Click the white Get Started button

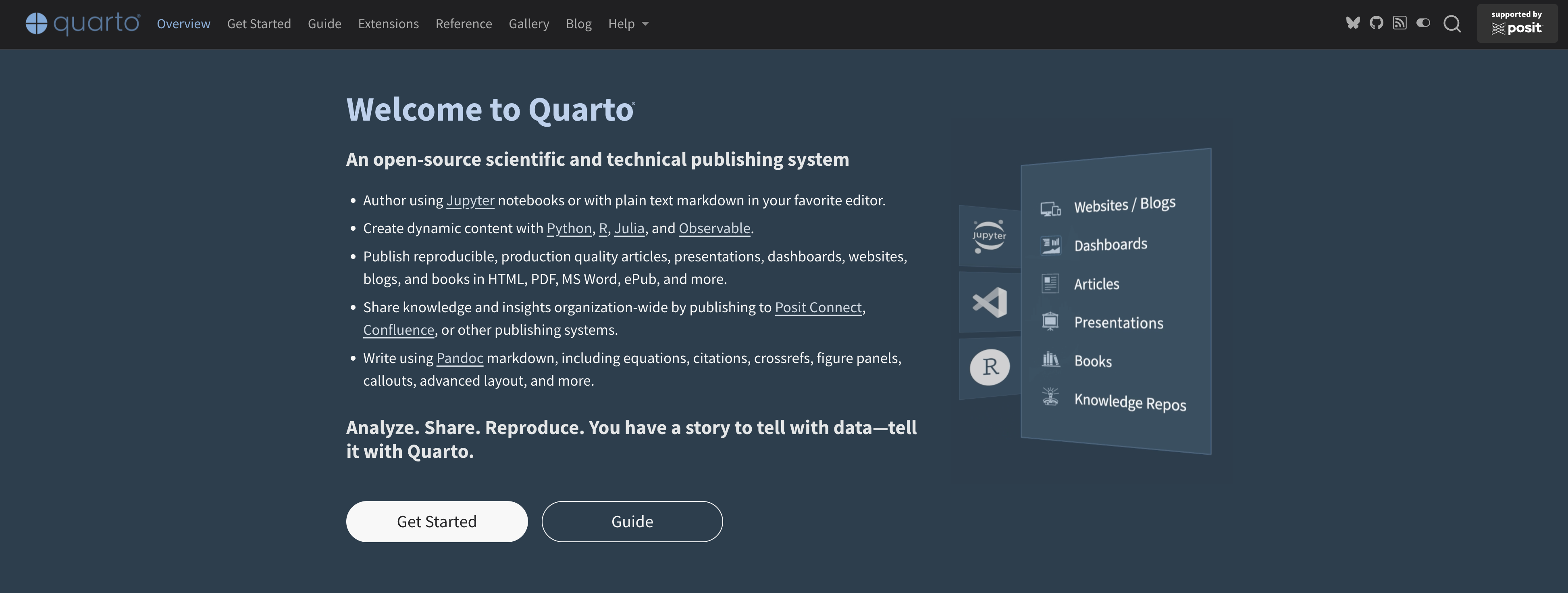pos(437,522)
